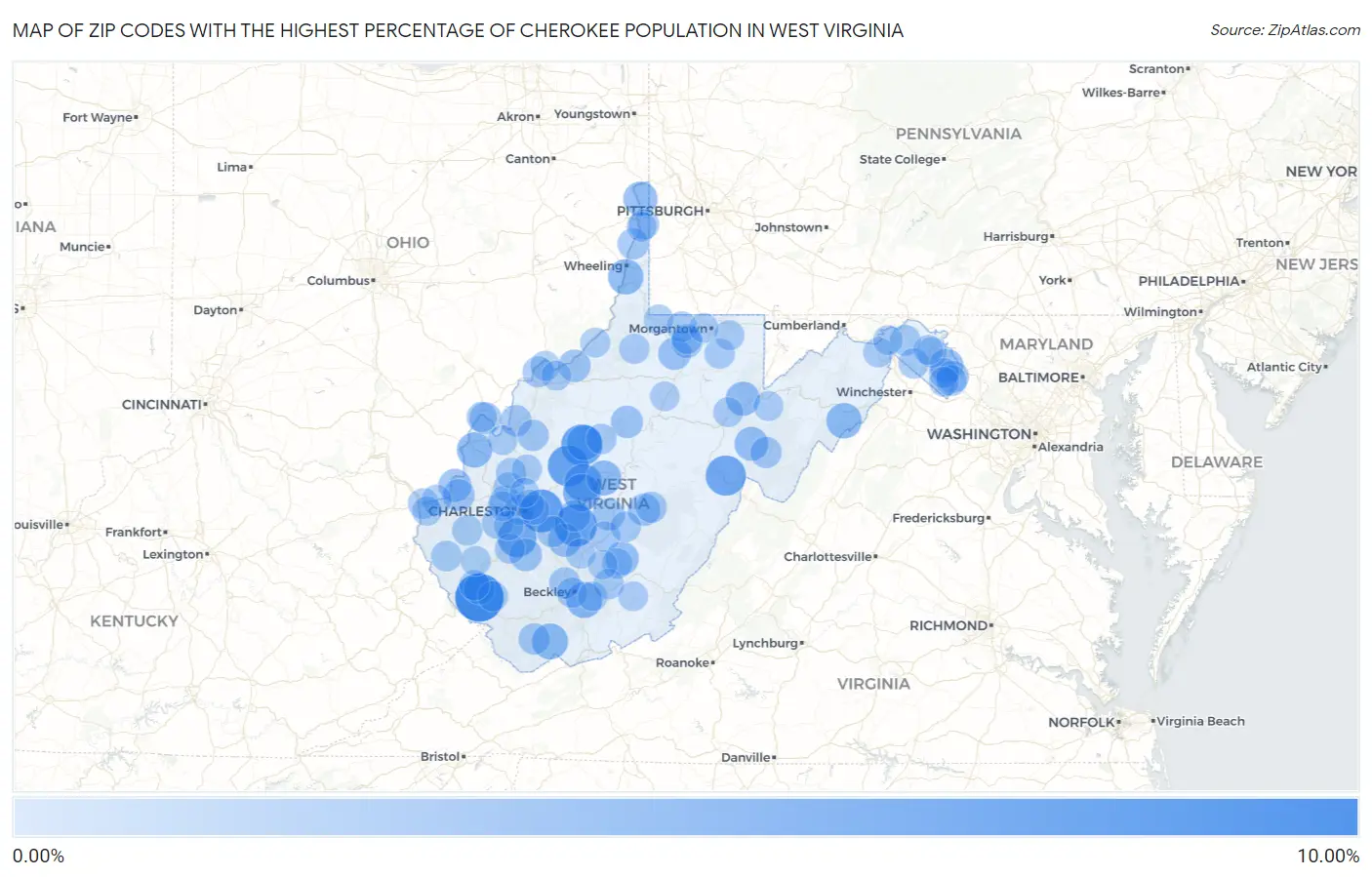This screenshot has height=877, width=1372.
Task: Click the Scranton city label
Action: point(1157,69)
